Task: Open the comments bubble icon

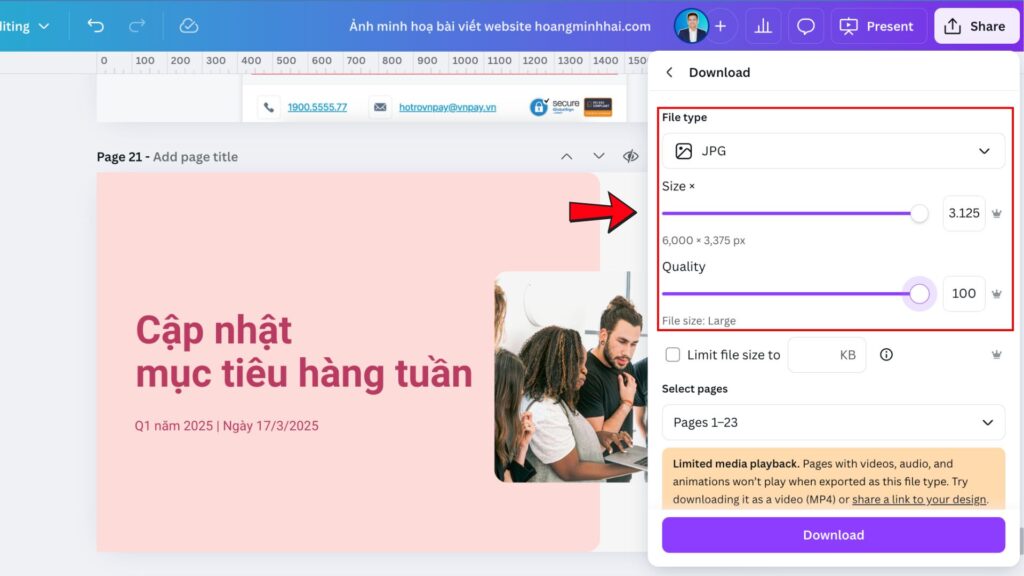Action: tap(806, 26)
